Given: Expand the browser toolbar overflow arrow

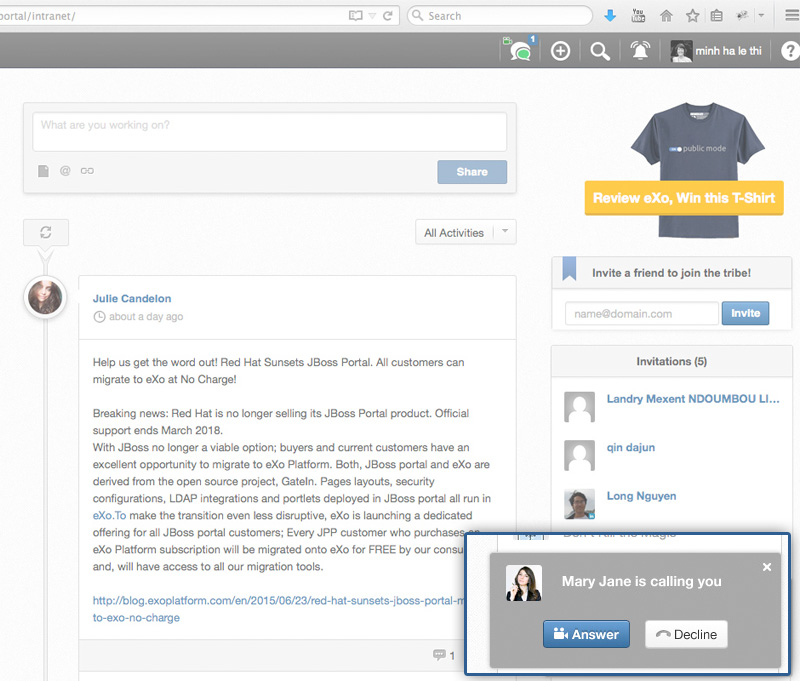Looking at the screenshot, I should coord(761,16).
